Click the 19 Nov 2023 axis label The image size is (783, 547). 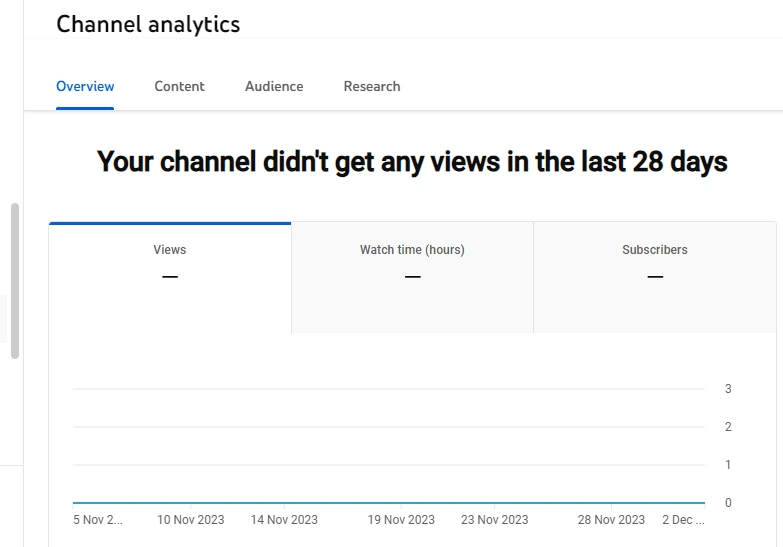(401, 520)
